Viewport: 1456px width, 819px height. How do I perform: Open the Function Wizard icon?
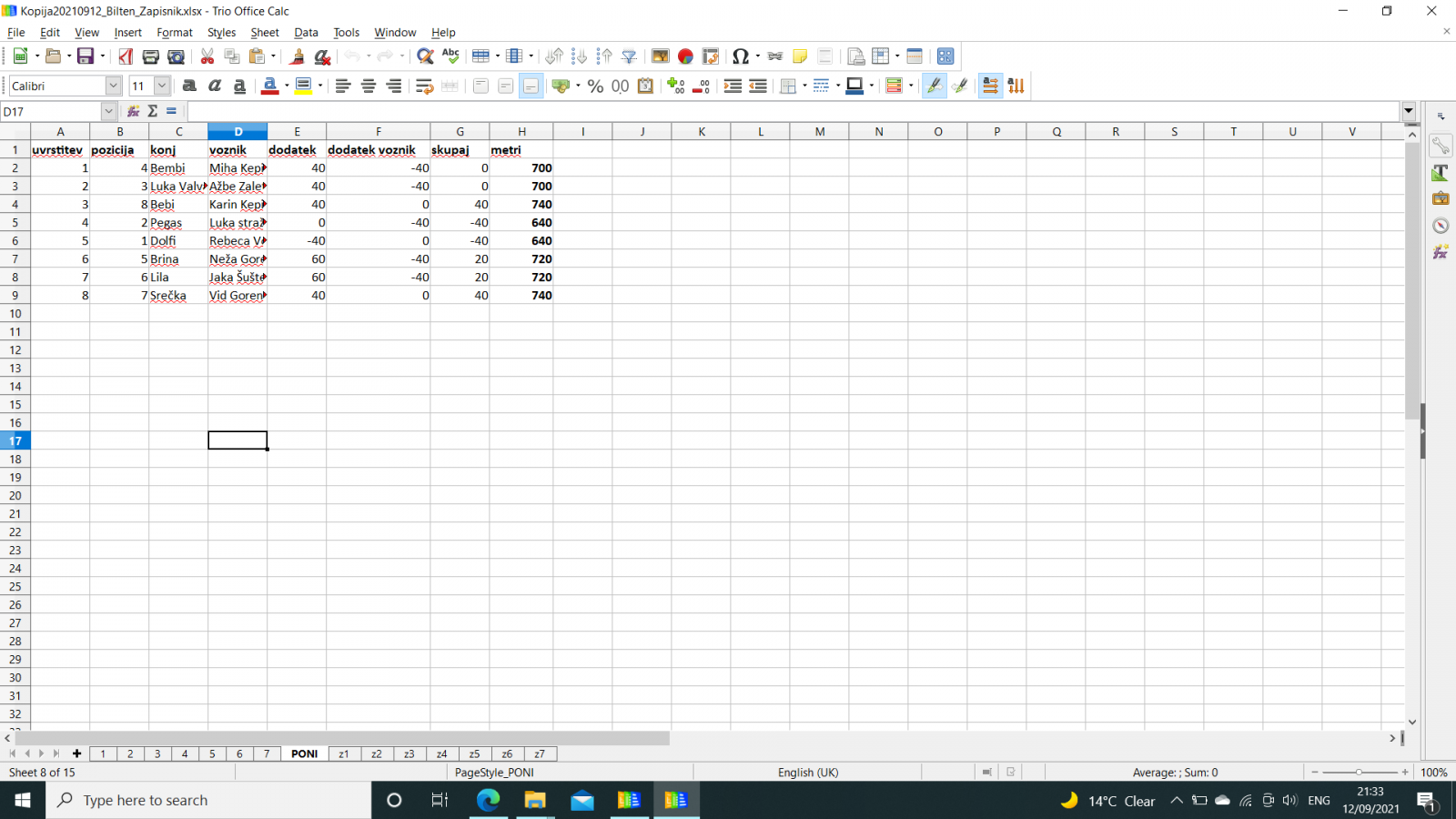coord(133,111)
